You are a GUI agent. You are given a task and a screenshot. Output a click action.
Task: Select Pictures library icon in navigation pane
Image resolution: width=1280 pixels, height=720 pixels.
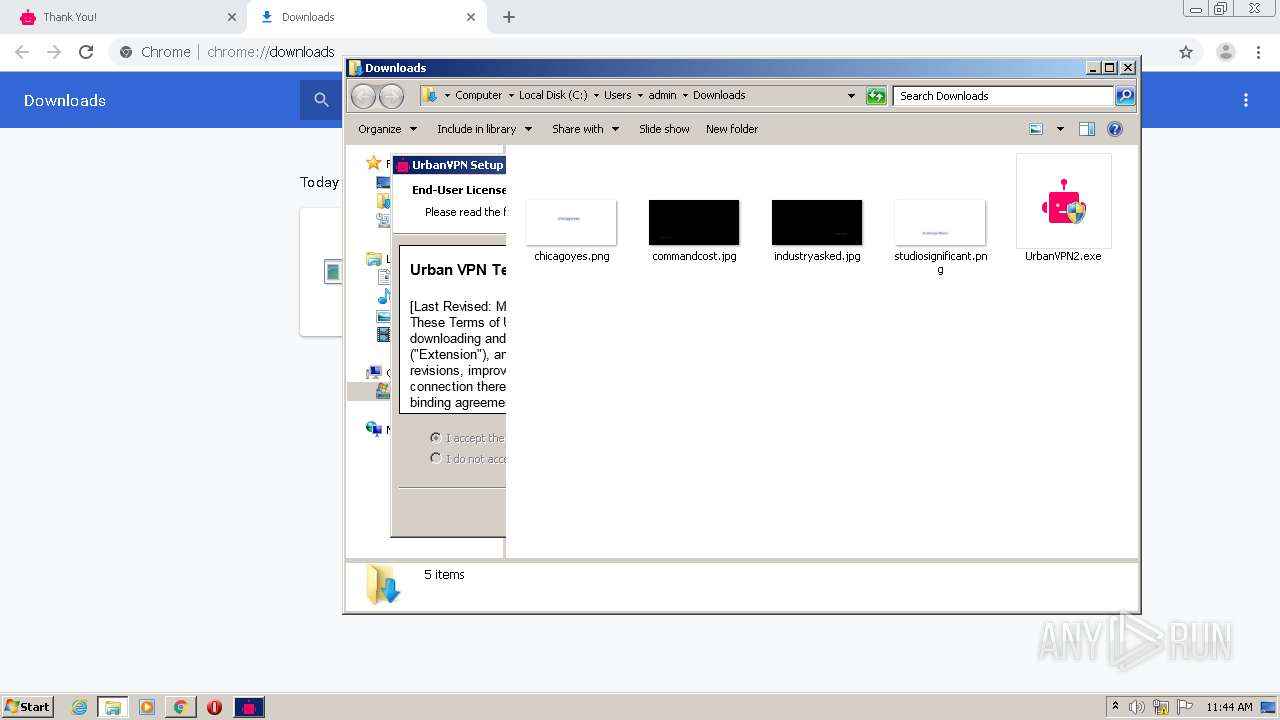(x=383, y=316)
